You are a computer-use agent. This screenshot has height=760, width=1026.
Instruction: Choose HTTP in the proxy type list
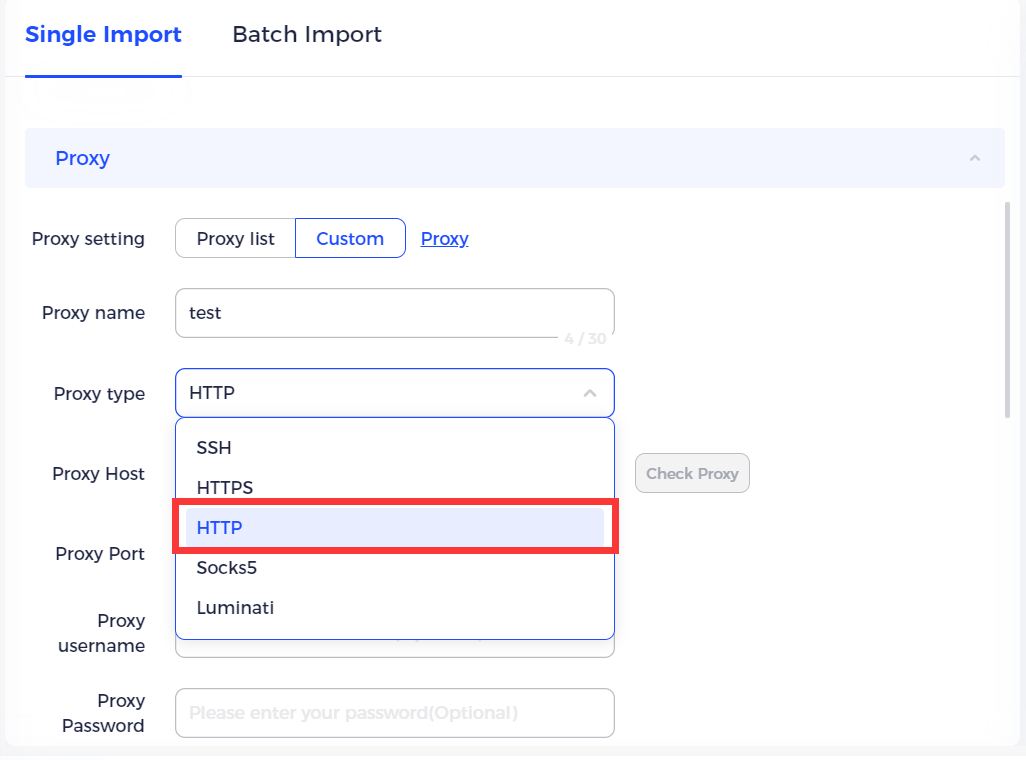(395, 528)
